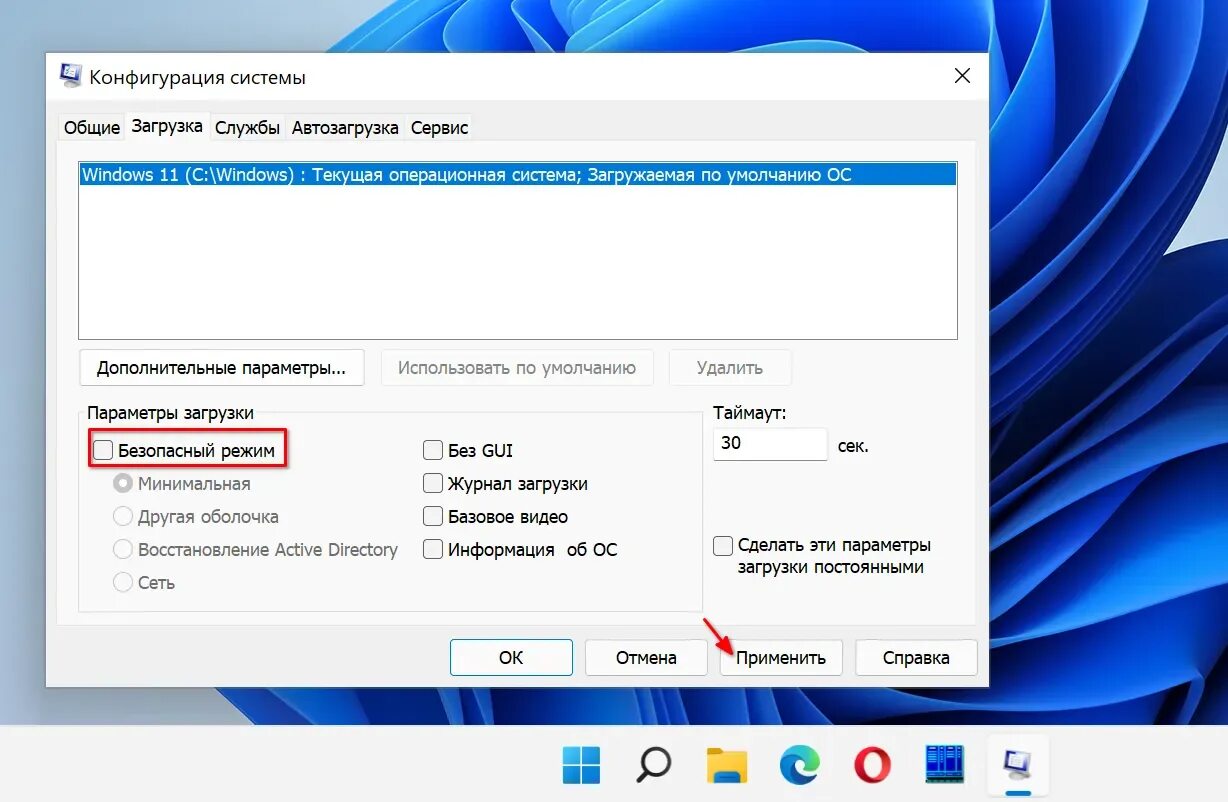Check Сделать эти параметры загрузки постоянными
Screen dimensions: 1228x802
pyautogui.click(x=723, y=546)
